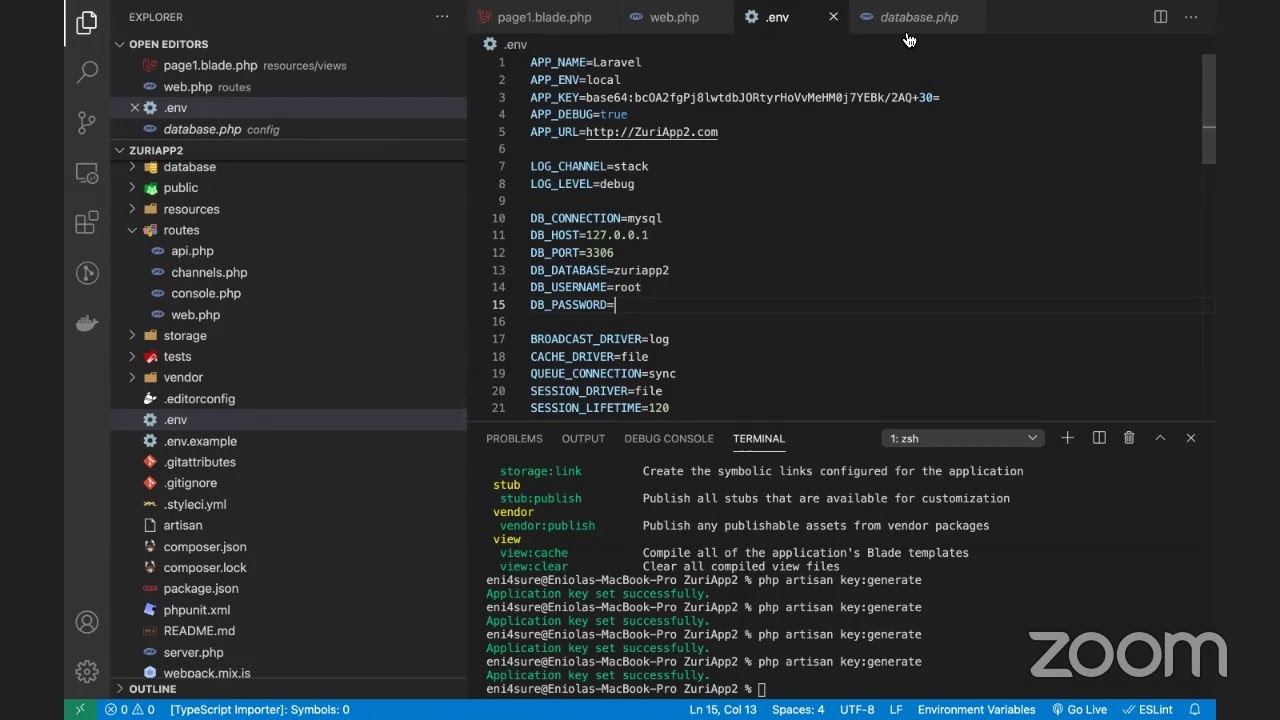Viewport: 1280px width, 720px height.
Task: Open errors and warnings count in status bar
Action: tap(129, 710)
